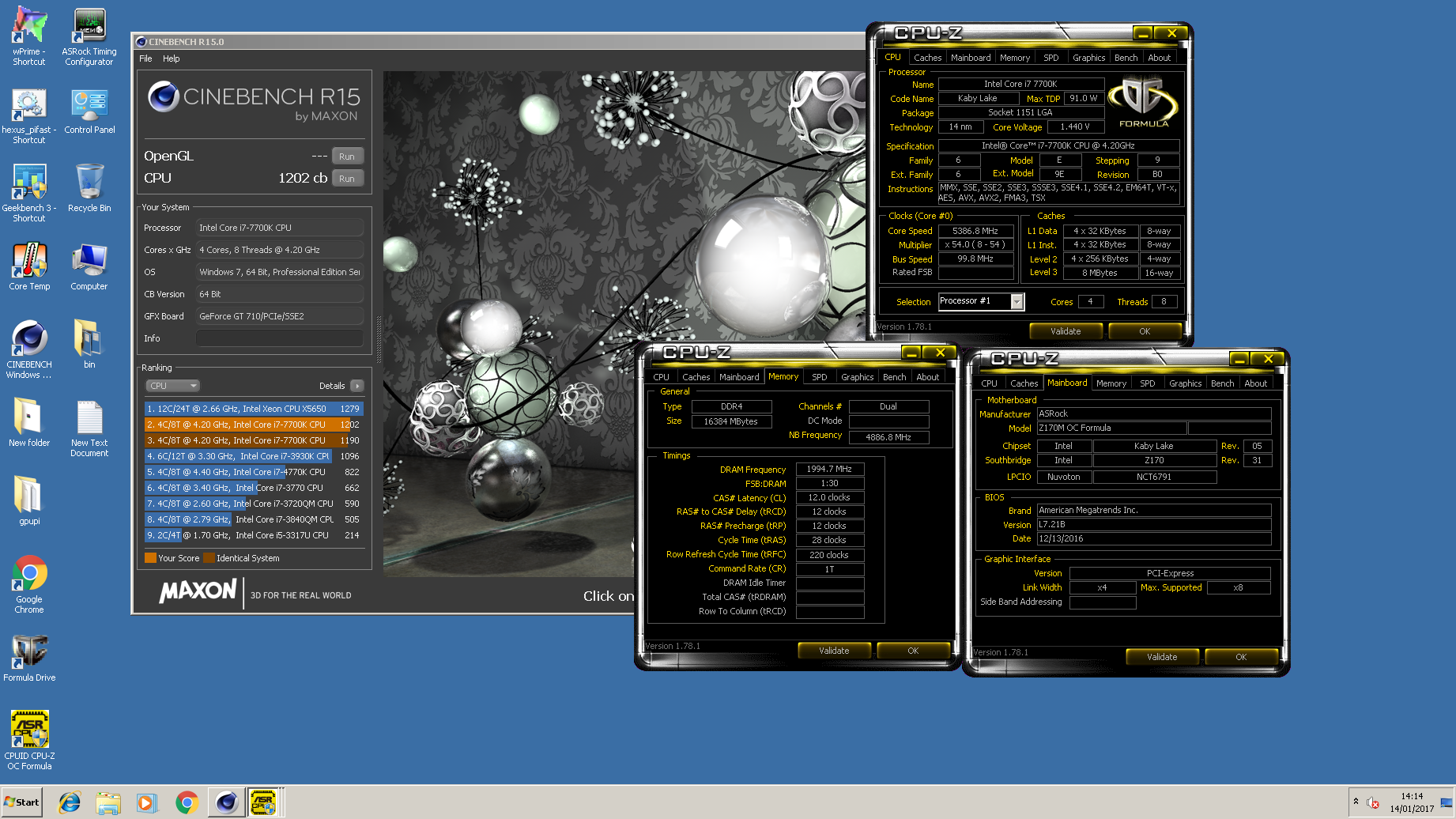This screenshot has height=819, width=1456.
Task: Switch to CPU-Z taskbar button
Action: [263, 802]
